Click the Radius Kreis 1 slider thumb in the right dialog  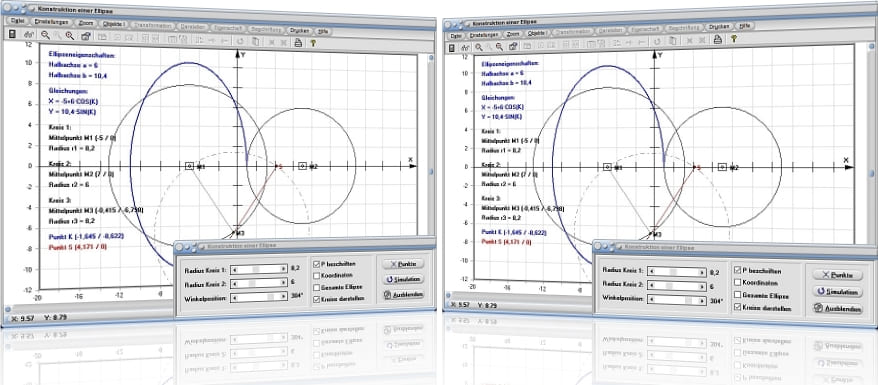coord(673,272)
